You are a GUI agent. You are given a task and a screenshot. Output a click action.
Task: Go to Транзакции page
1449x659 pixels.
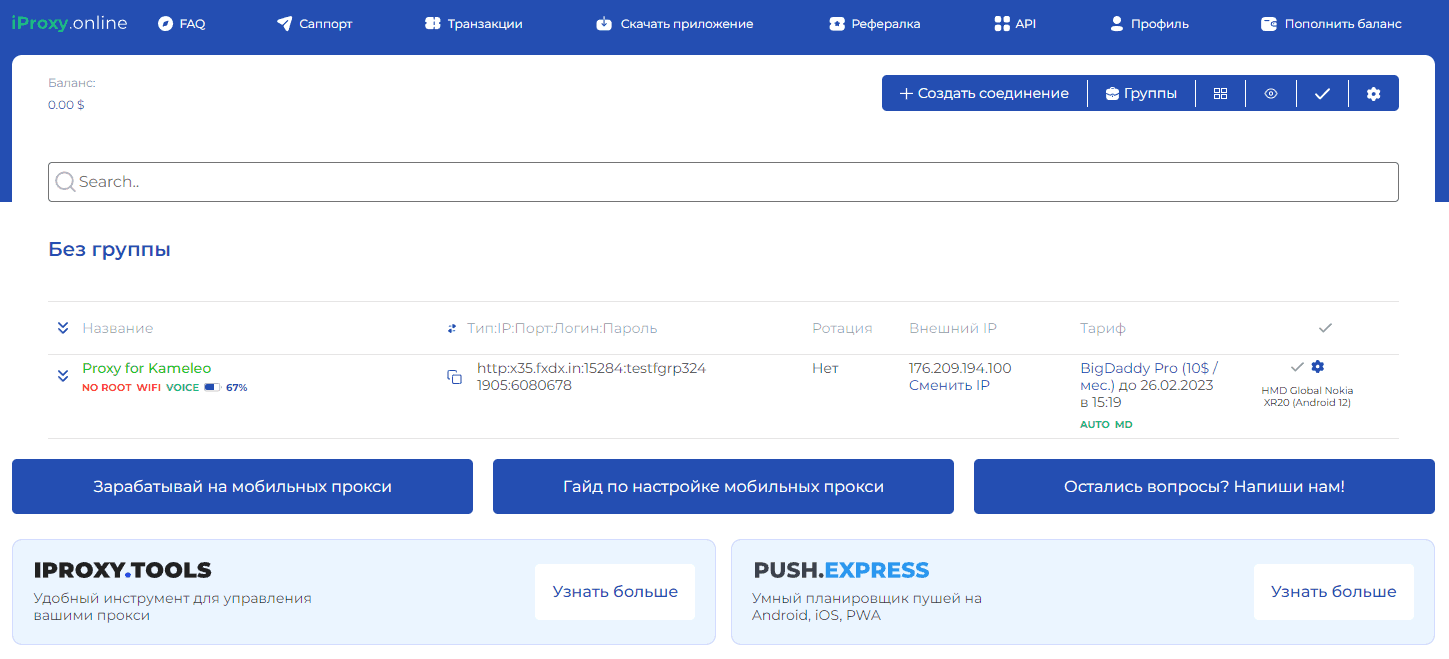pyautogui.click(x=473, y=23)
